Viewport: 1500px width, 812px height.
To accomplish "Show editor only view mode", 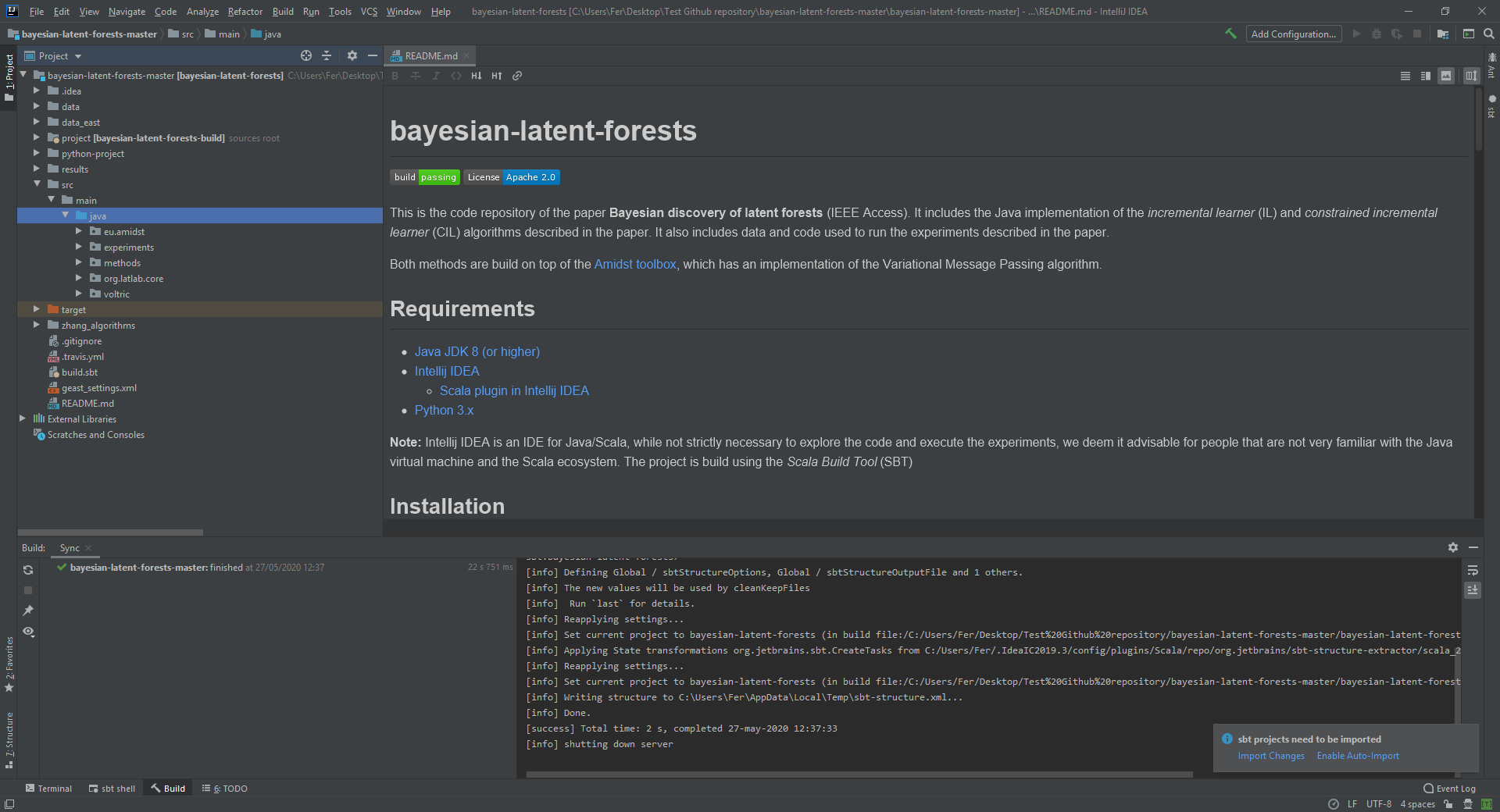I will 1405,76.
